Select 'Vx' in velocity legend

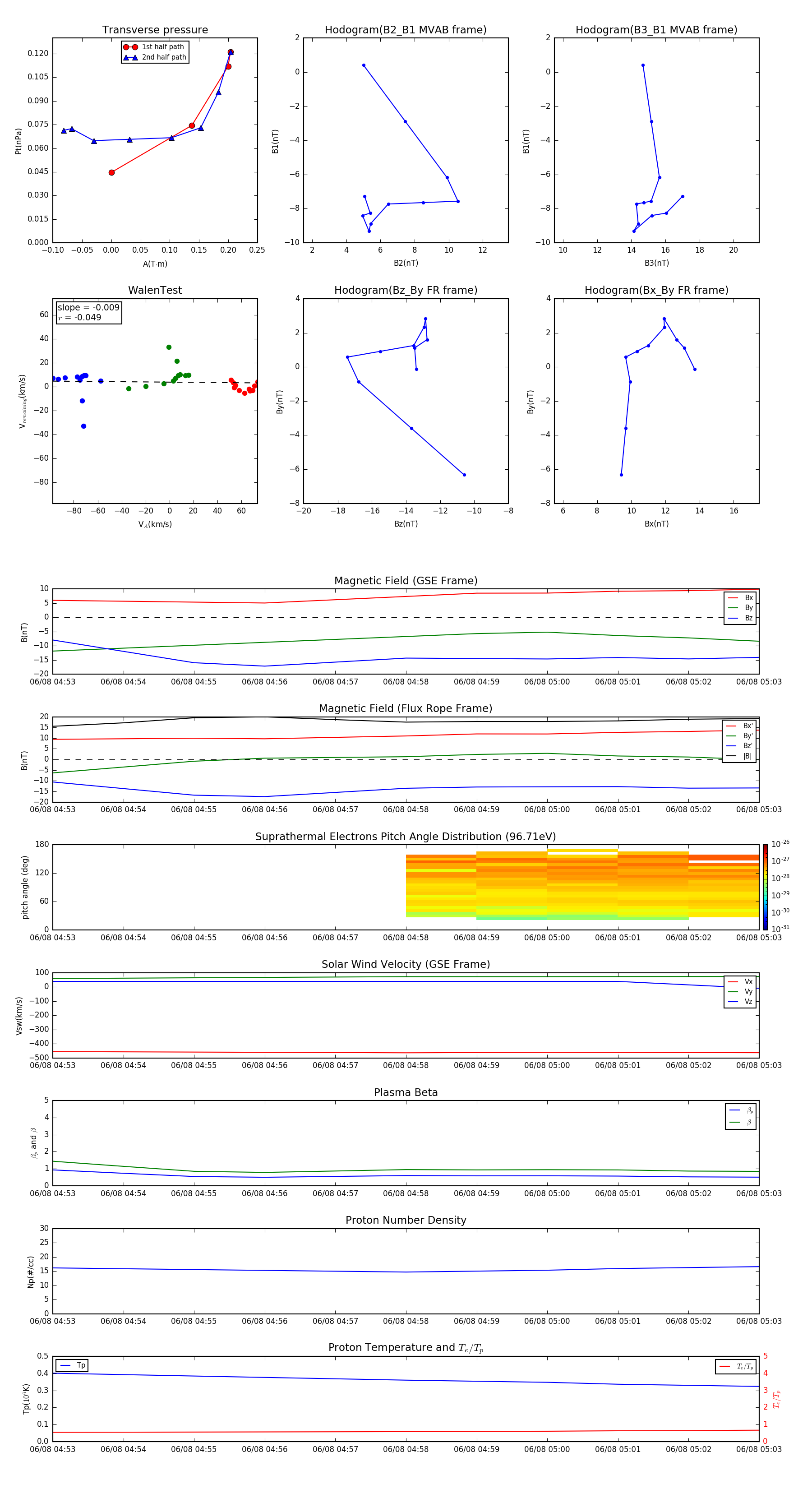[740, 981]
